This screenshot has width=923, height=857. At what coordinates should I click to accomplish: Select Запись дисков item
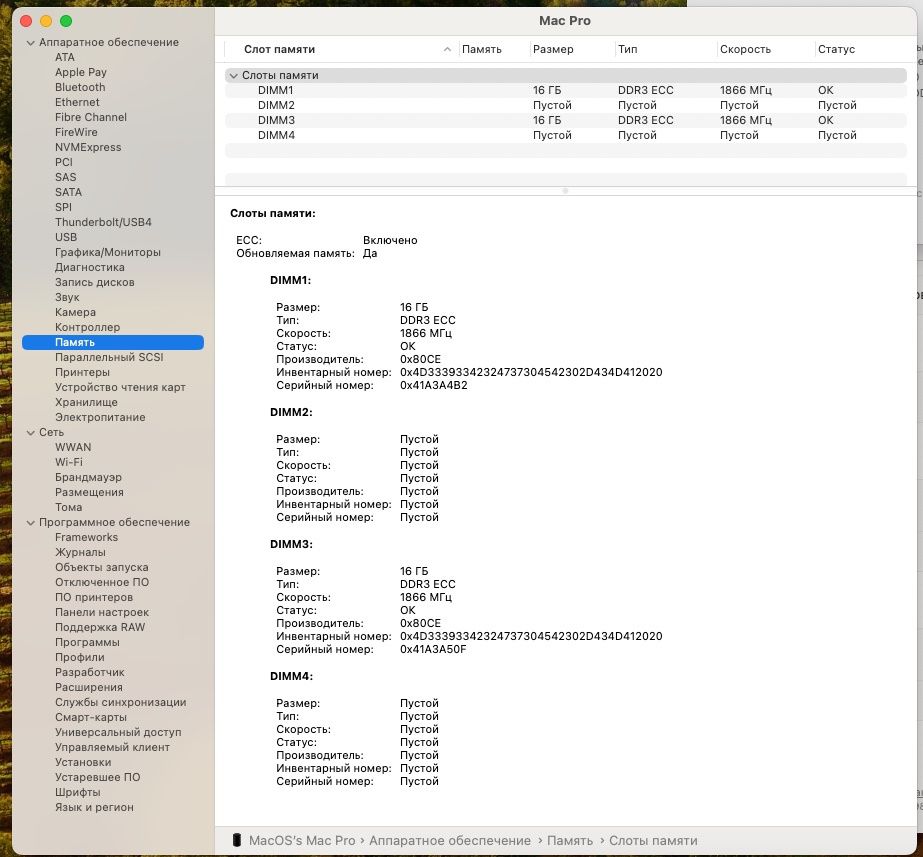coord(95,283)
